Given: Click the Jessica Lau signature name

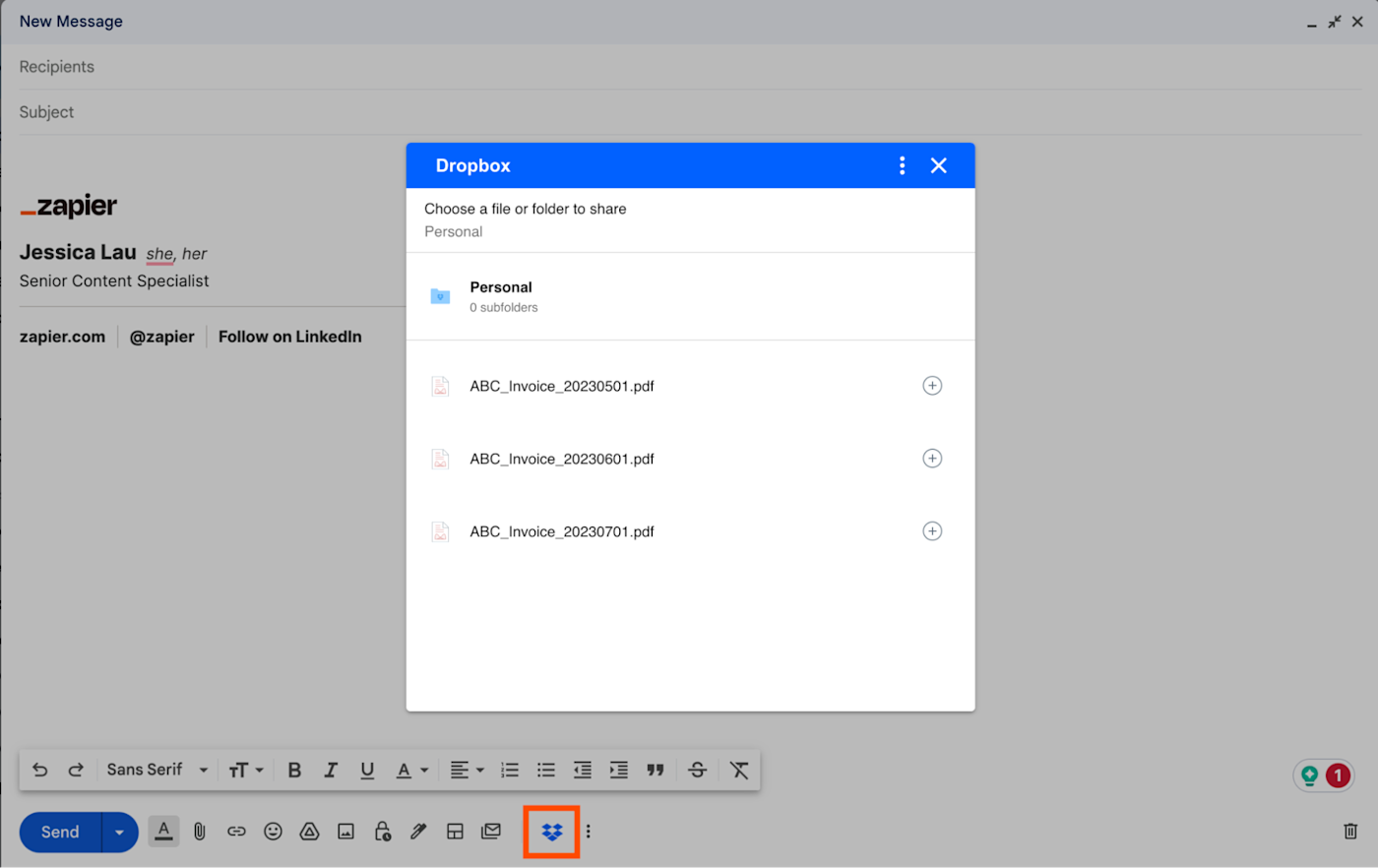Looking at the screenshot, I should pos(78,253).
